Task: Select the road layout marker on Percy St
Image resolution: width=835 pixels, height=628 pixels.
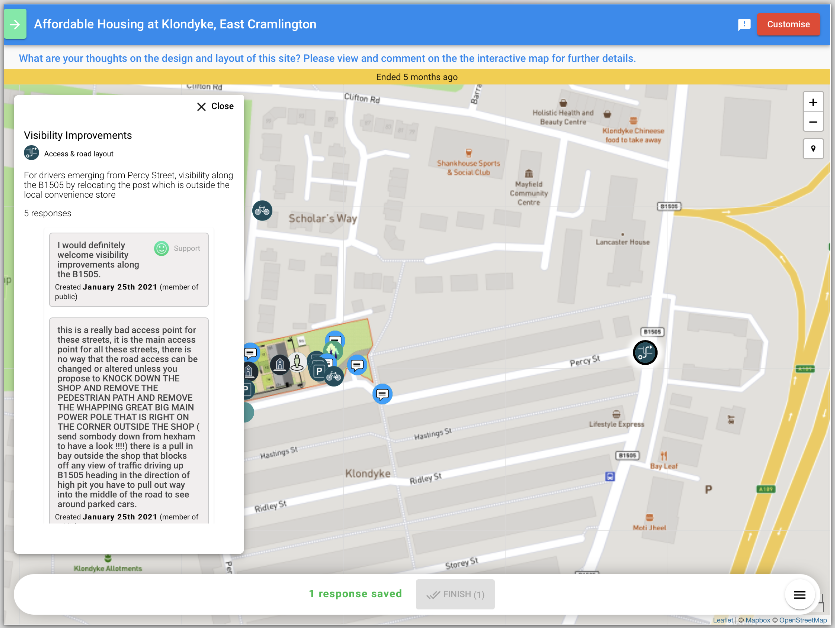Action: pos(645,353)
